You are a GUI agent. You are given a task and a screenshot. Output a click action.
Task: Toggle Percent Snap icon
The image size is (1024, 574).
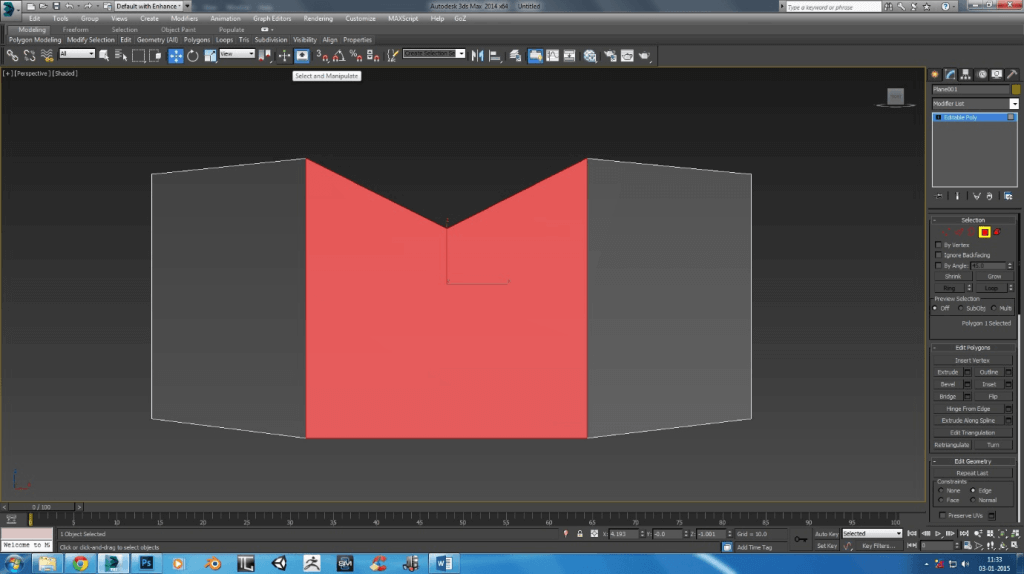tap(356, 56)
